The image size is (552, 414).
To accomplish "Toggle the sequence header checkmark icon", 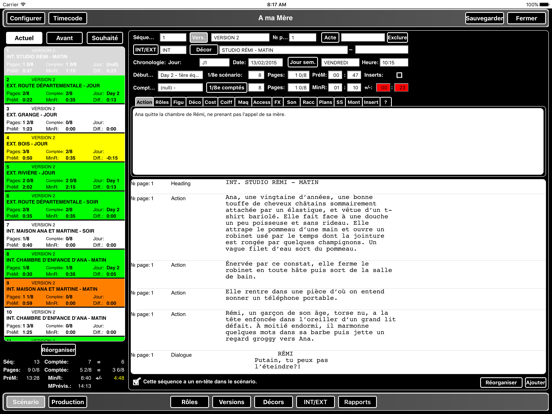I will [x=137, y=381].
